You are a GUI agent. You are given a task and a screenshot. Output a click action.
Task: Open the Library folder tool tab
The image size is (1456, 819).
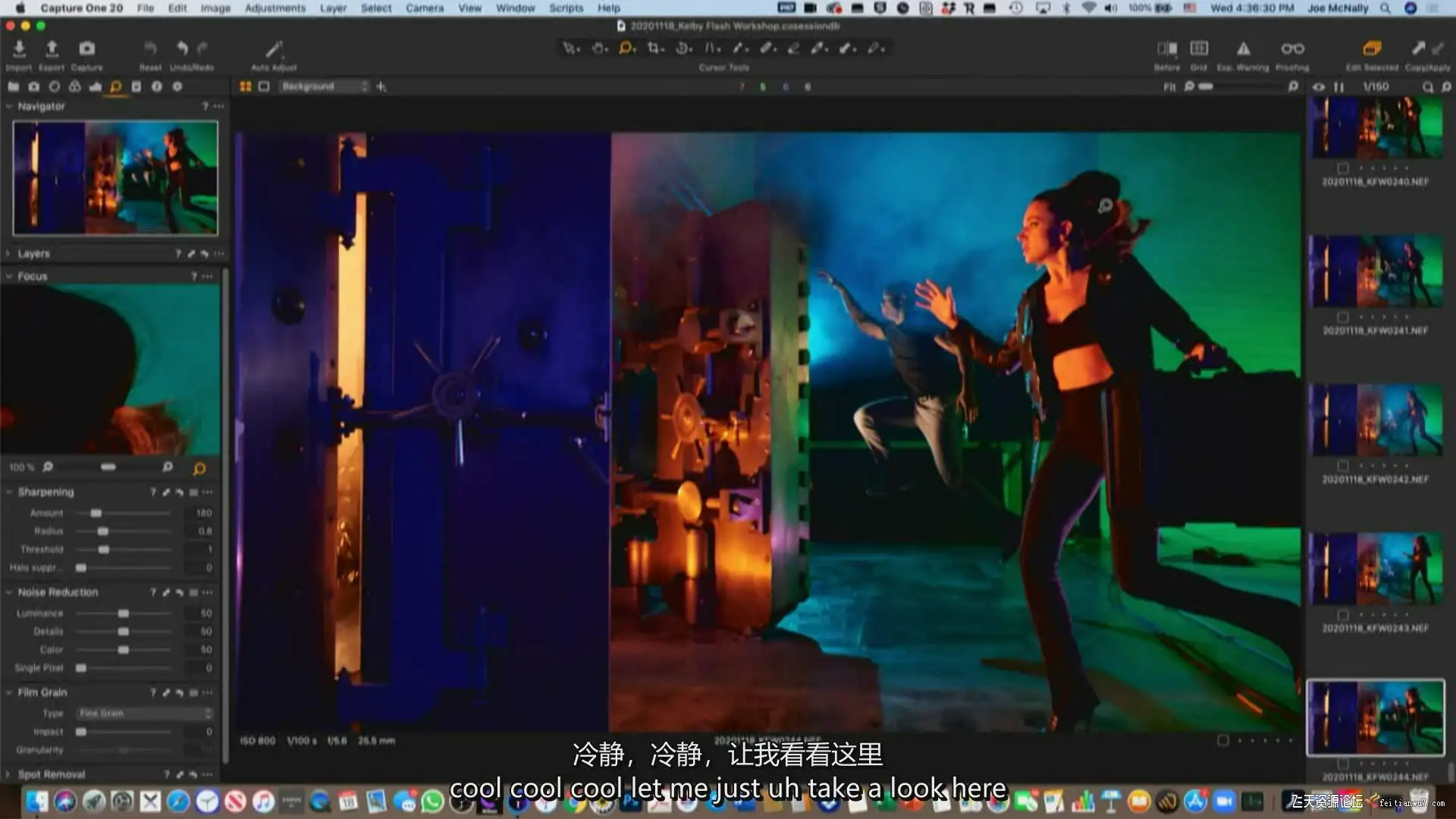[x=13, y=86]
